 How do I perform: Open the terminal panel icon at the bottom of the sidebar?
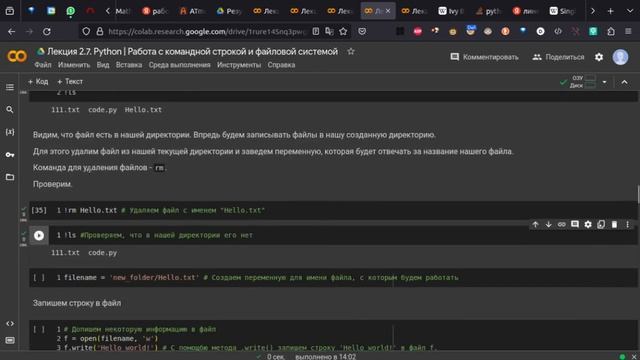pos(10,340)
